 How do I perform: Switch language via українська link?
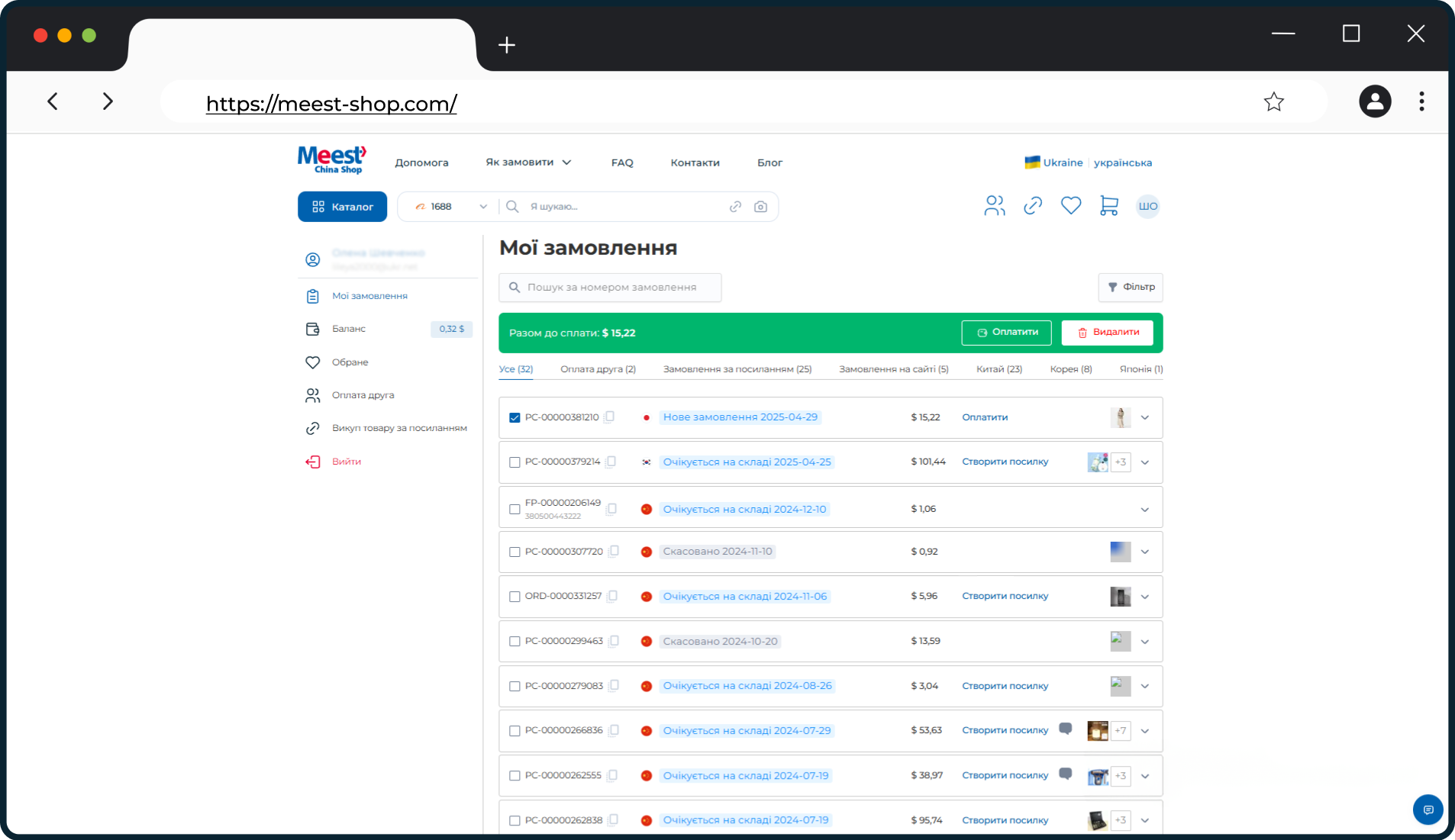[1122, 163]
